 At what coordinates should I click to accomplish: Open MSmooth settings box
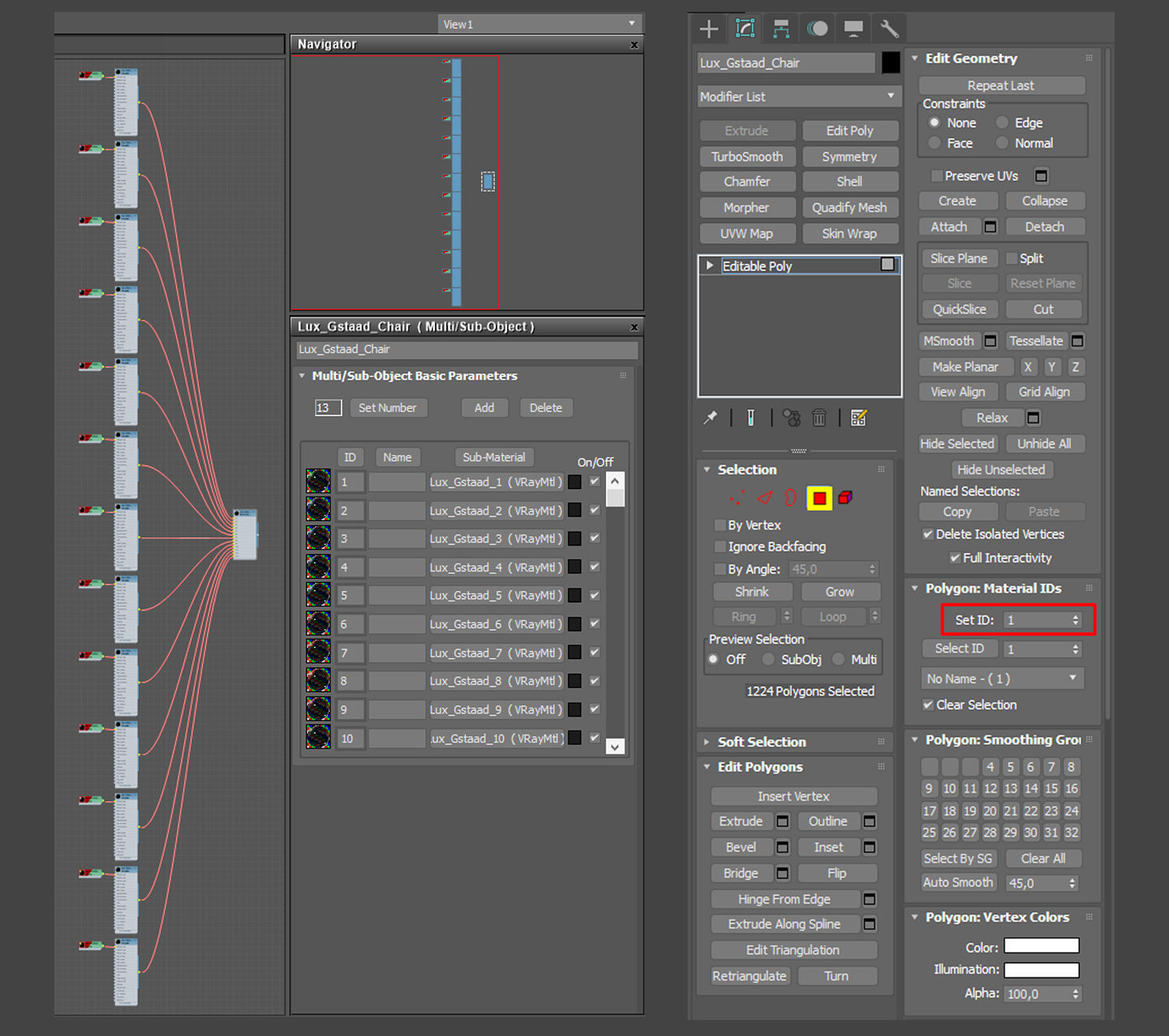[x=990, y=341]
